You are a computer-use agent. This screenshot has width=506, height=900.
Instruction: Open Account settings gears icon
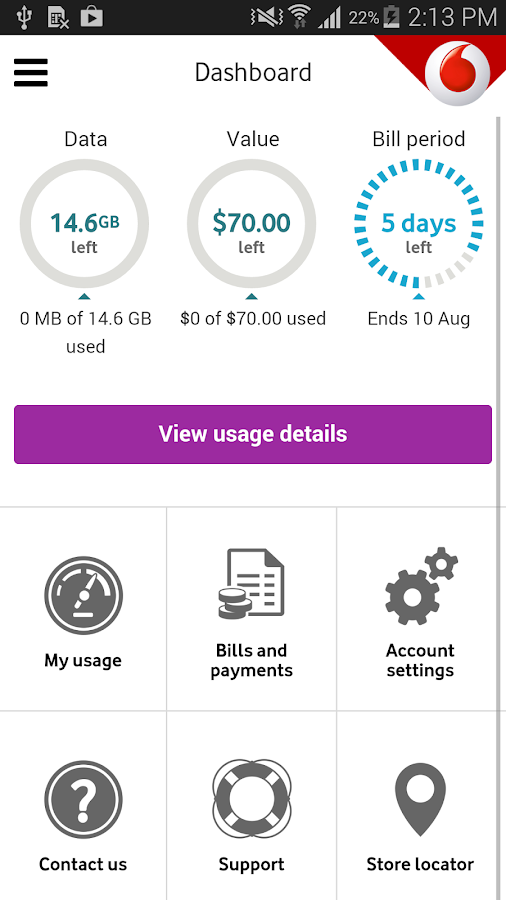pyautogui.click(x=421, y=586)
